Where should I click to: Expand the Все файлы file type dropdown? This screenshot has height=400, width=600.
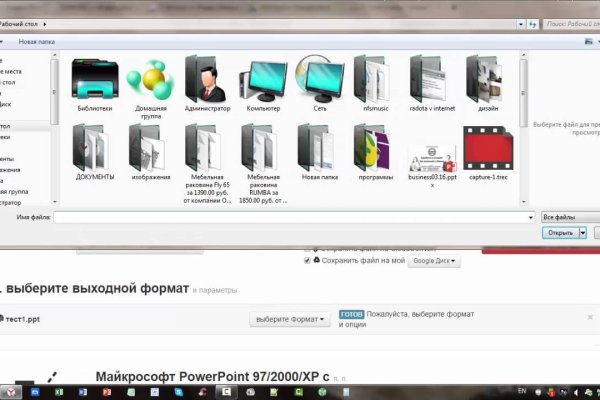point(567,216)
